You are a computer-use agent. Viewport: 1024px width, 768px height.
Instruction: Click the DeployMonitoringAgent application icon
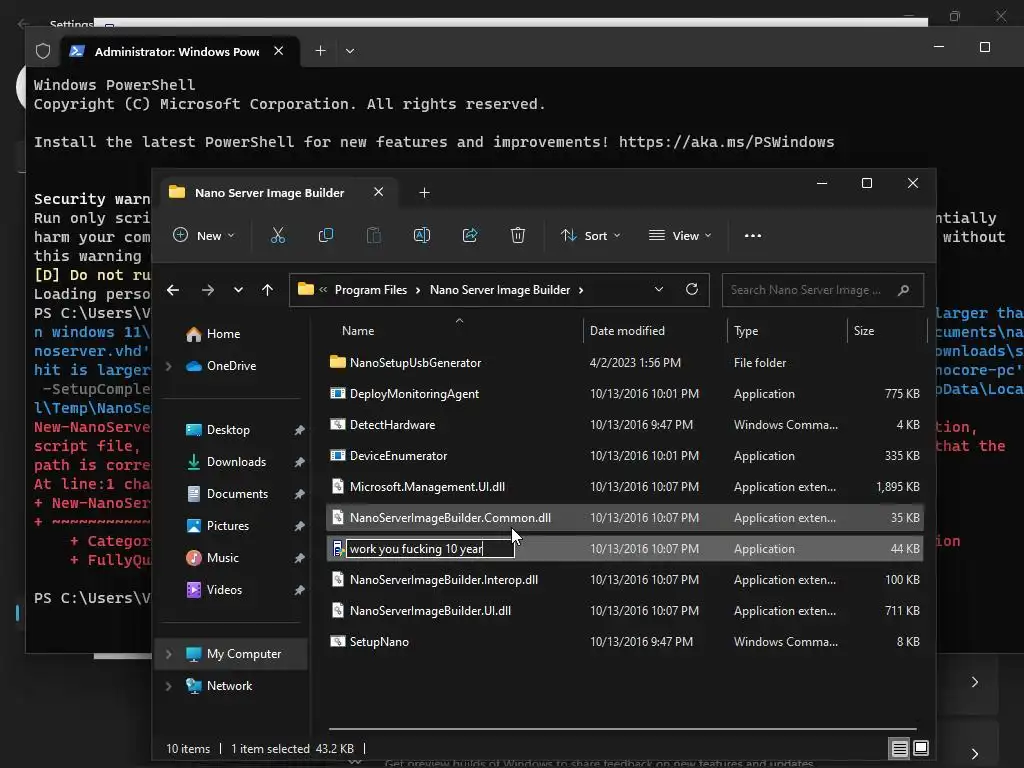[338, 394]
